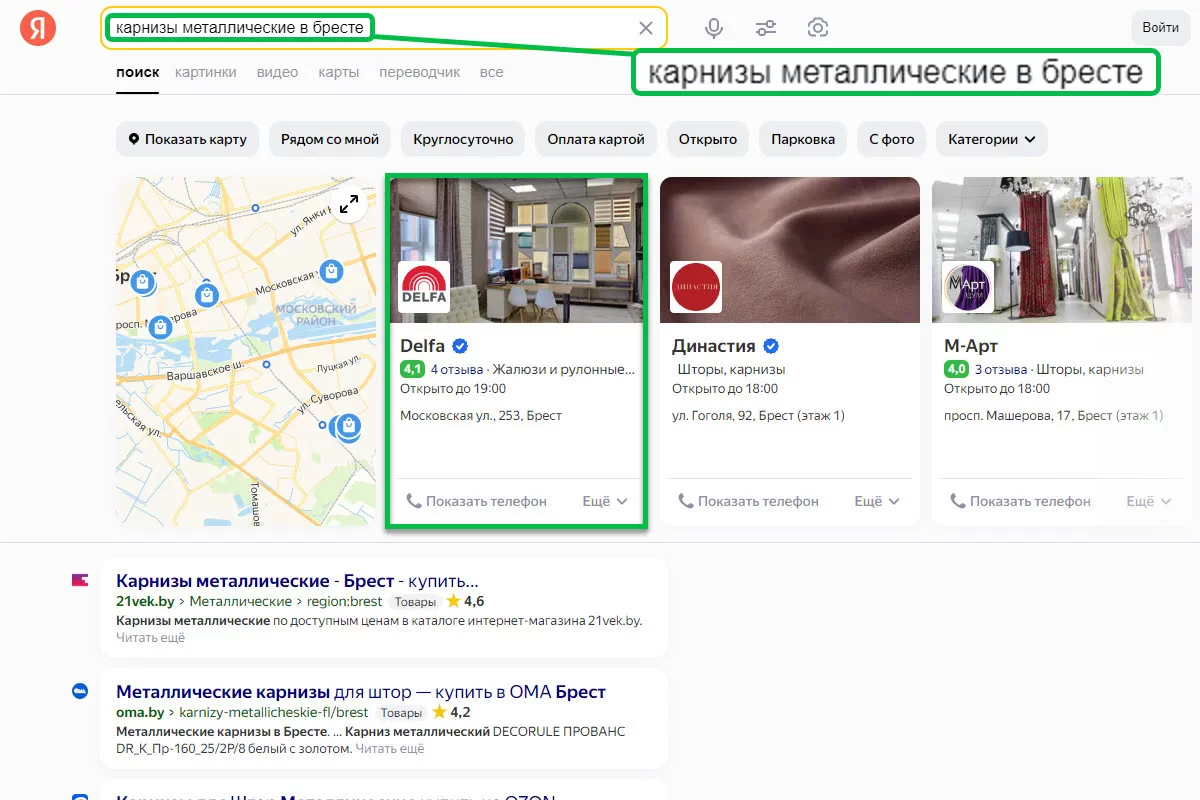Expand Ещё menu on Династия card
The width and height of the screenshot is (1200, 800).
(x=877, y=501)
